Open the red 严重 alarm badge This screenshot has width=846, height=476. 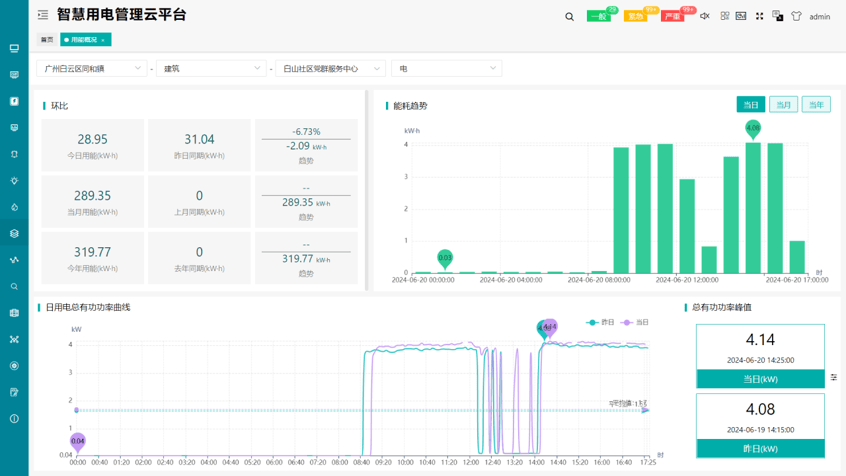pos(672,16)
